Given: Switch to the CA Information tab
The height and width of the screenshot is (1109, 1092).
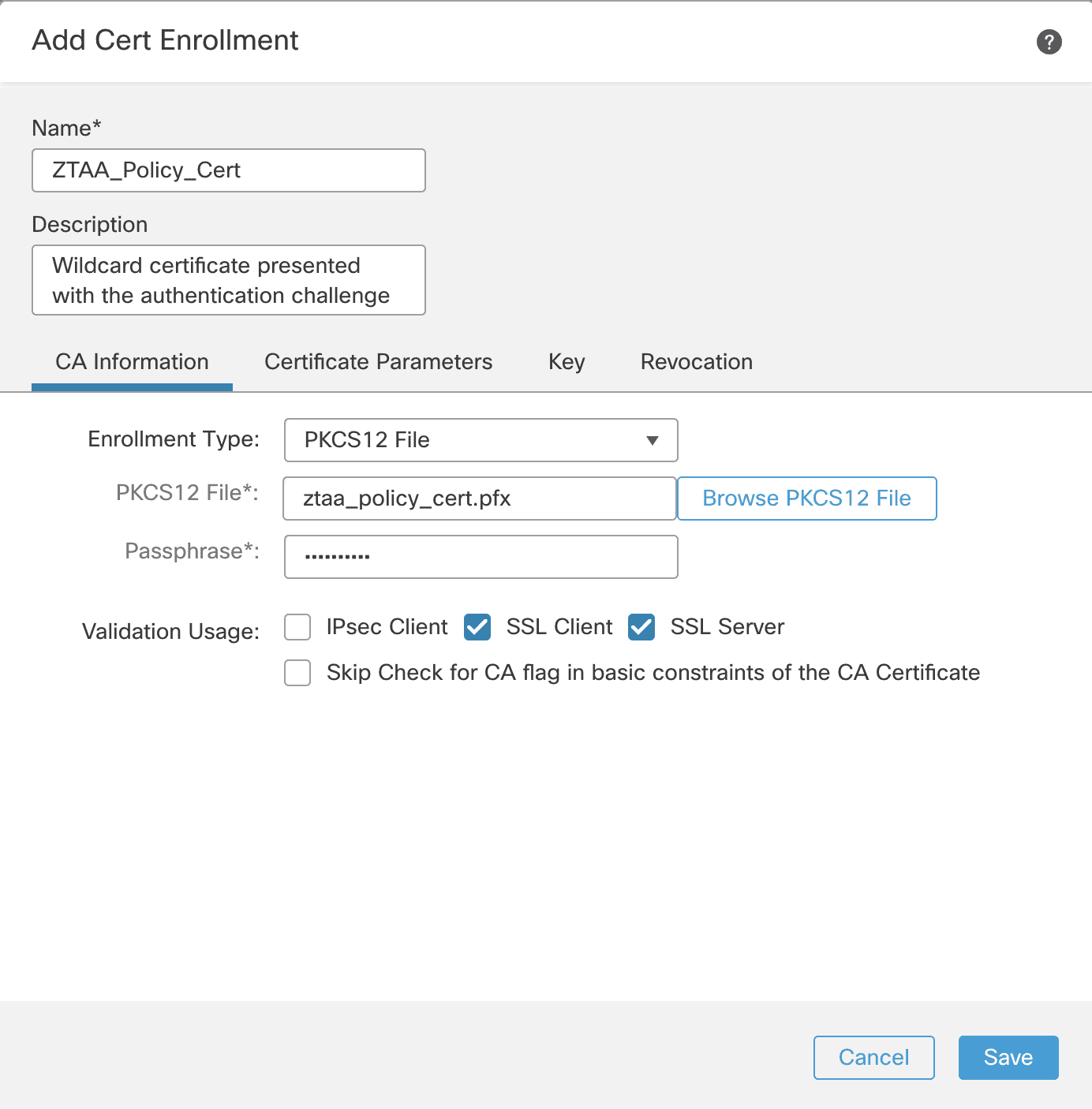Looking at the screenshot, I should pyautogui.click(x=132, y=362).
